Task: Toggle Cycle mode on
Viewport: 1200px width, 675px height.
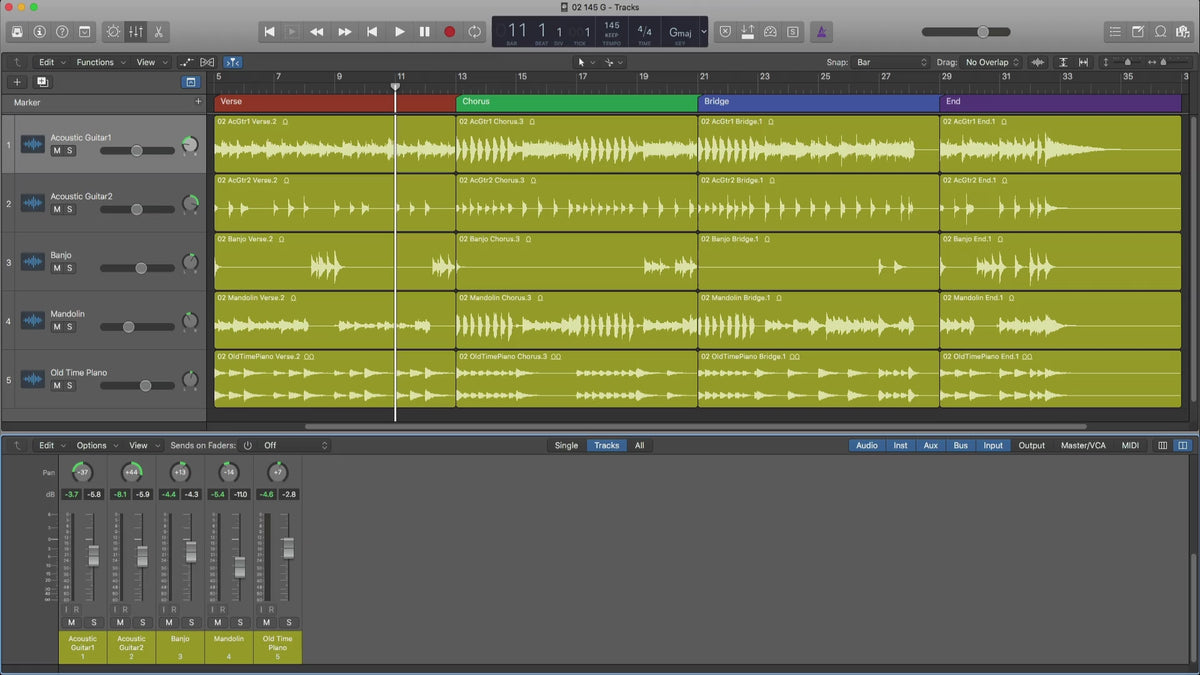Action: click(474, 32)
